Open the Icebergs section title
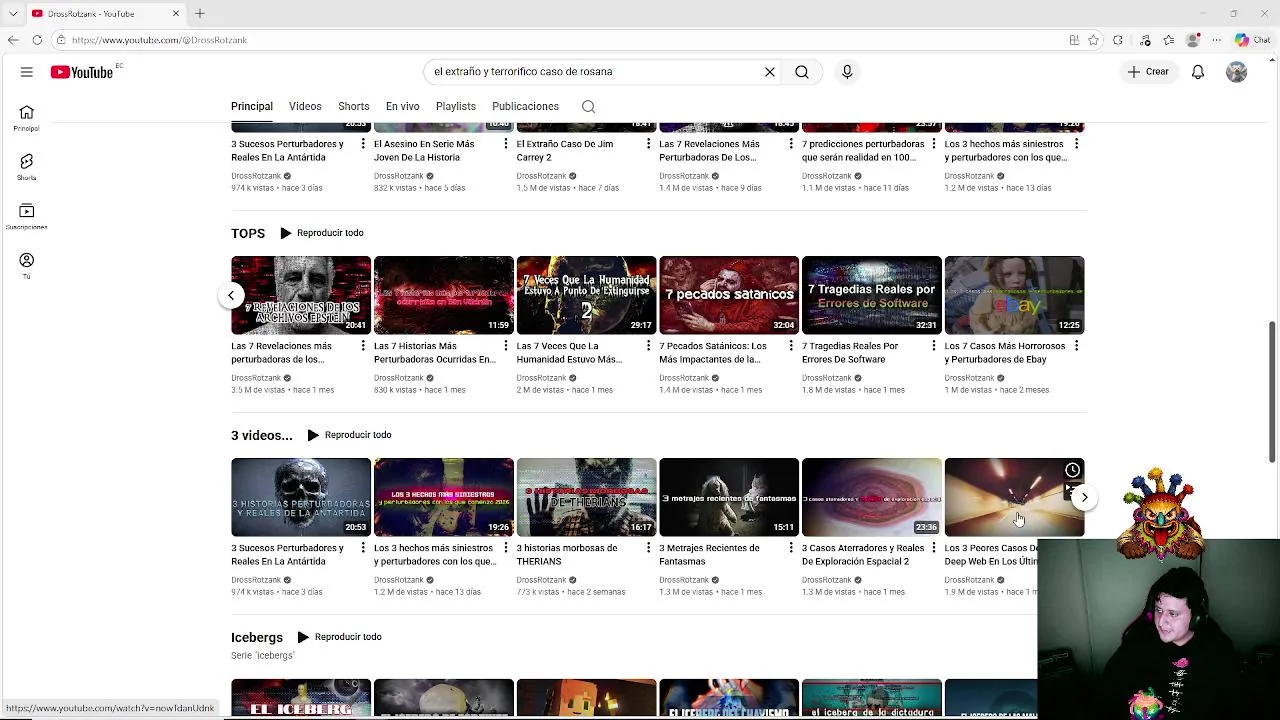This screenshot has width=1280, height=720. (257, 637)
